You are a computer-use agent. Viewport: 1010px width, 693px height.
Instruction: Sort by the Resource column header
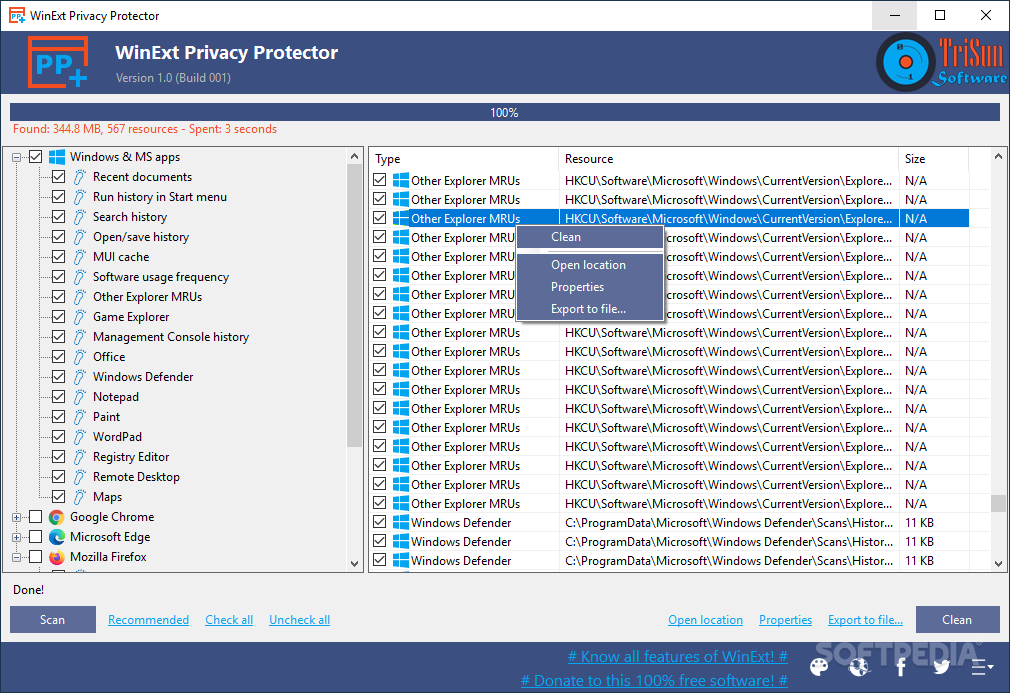click(x=729, y=158)
